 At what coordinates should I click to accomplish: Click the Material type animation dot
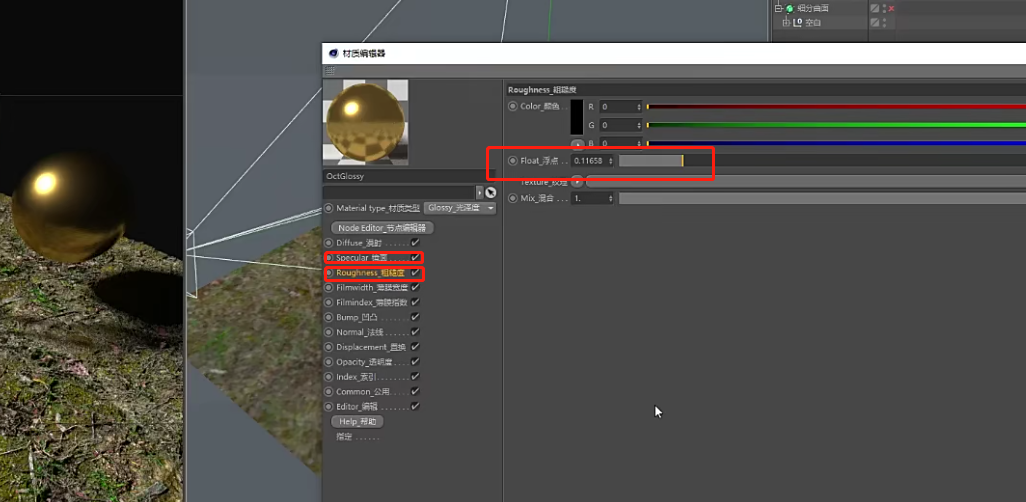point(328,208)
